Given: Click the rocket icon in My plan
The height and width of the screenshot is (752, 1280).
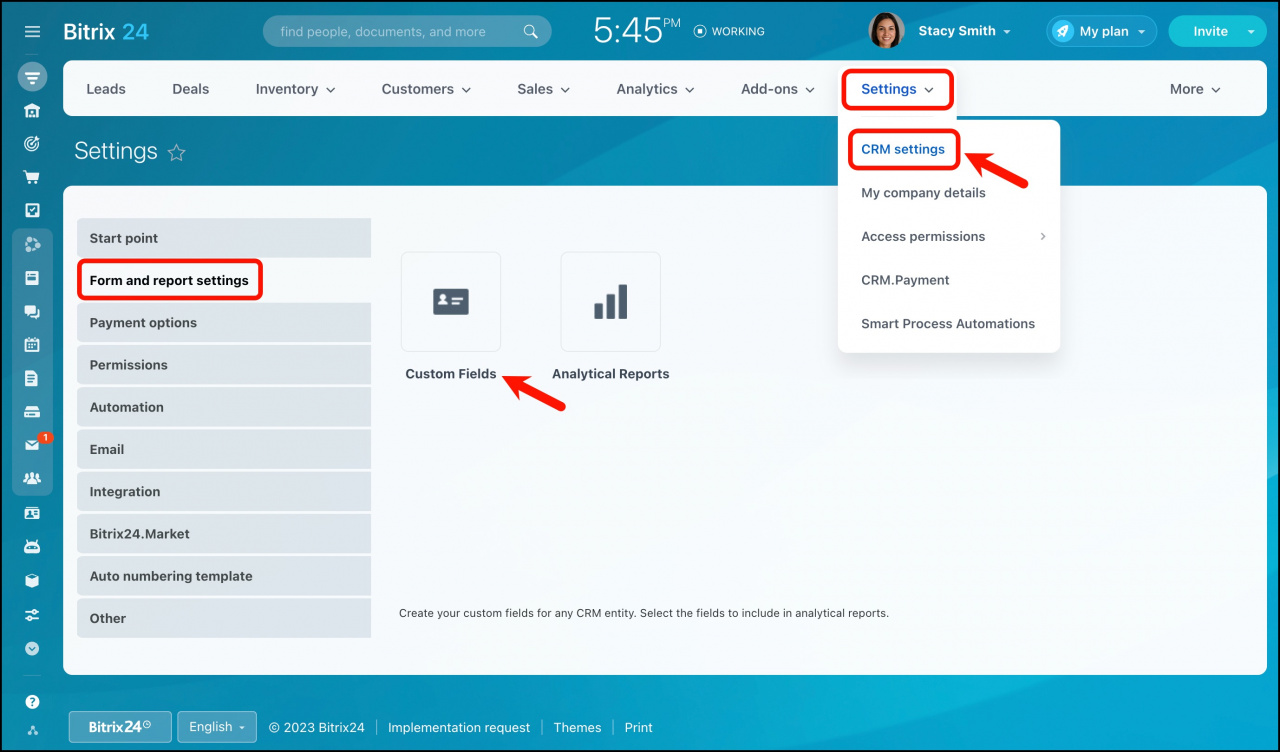Looking at the screenshot, I should coord(1063,32).
